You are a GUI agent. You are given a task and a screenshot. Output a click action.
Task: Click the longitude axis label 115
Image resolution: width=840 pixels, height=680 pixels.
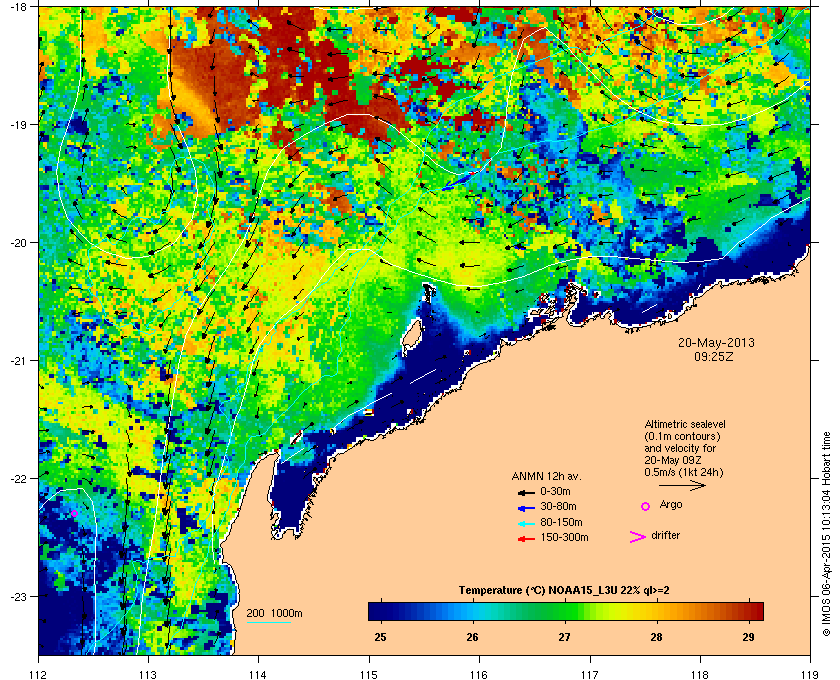pyautogui.click(x=369, y=675)
